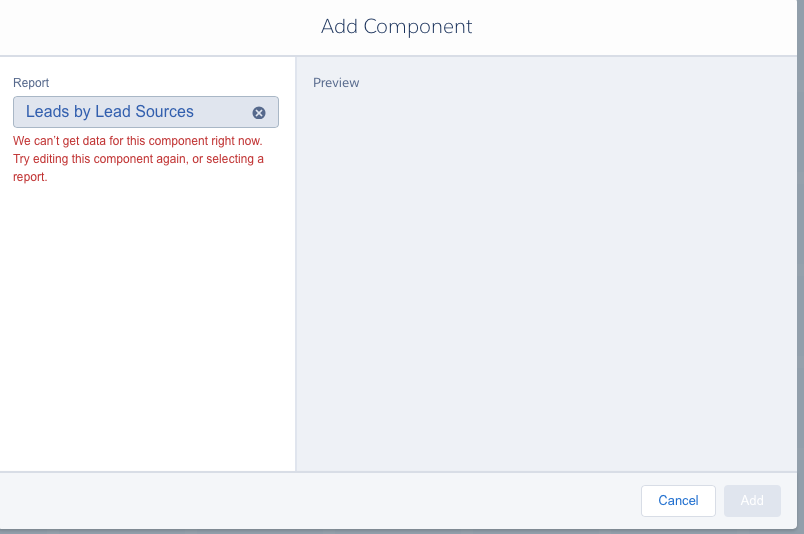Click the word 'Leads' in the report field

[47, 112]
